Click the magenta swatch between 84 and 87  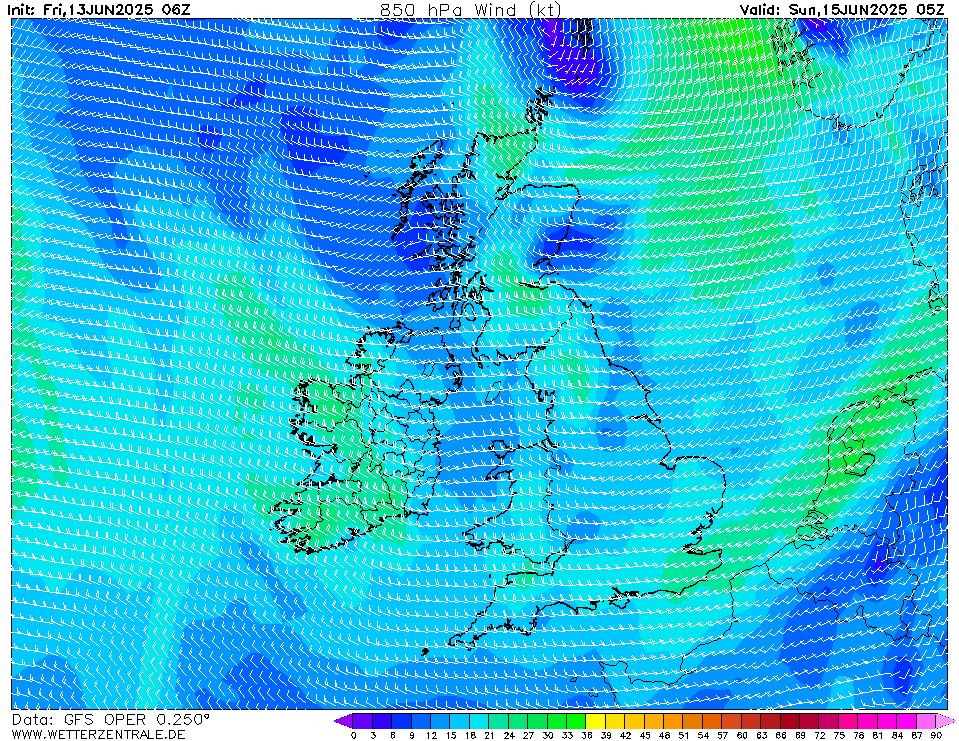pyautogui.click(x=907, y=721)
